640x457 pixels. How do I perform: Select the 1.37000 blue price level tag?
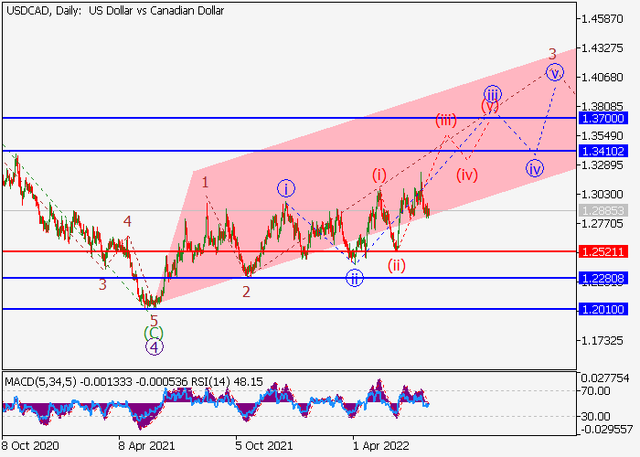pos(603,119)
